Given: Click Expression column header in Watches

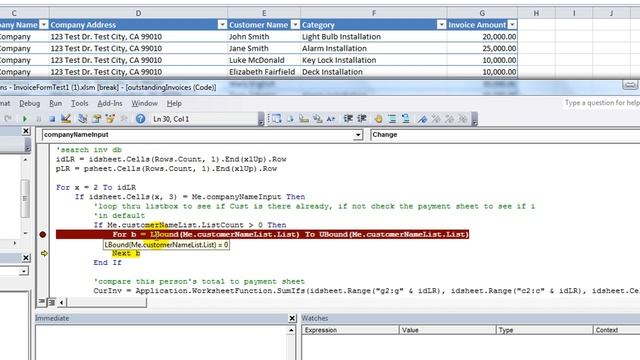Looking at the screenshot, I should pyautogui.click(x=351, y=330).
